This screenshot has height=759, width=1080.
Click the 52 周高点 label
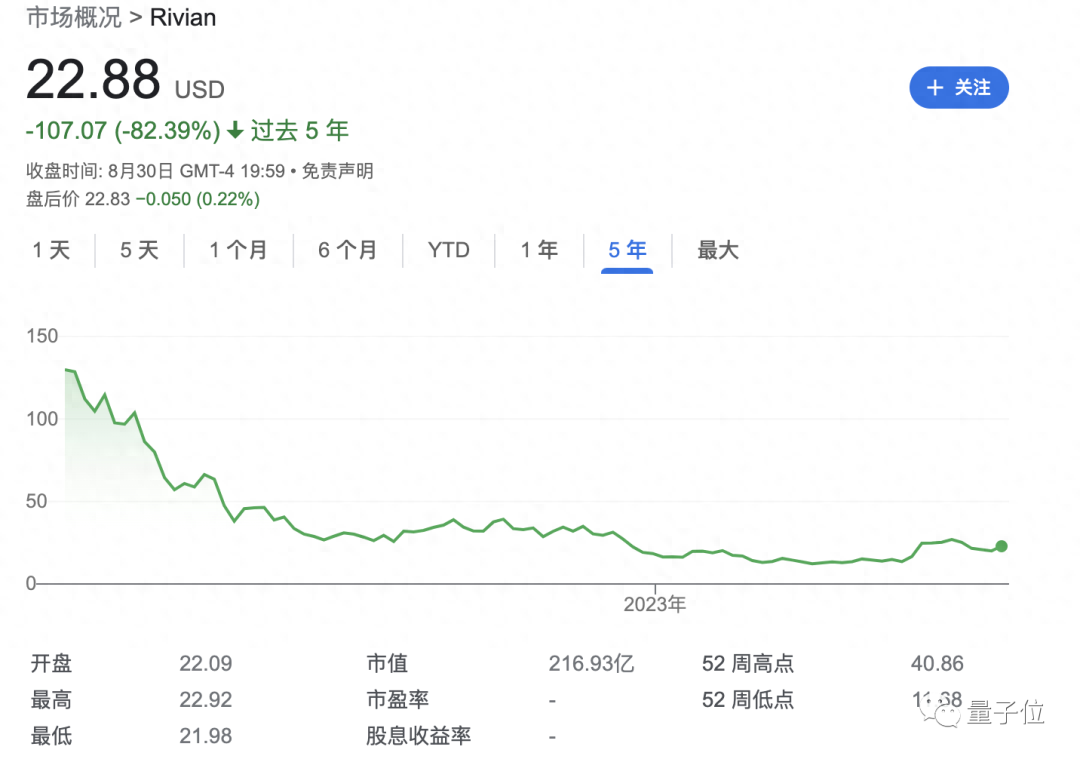coord(747,663)
